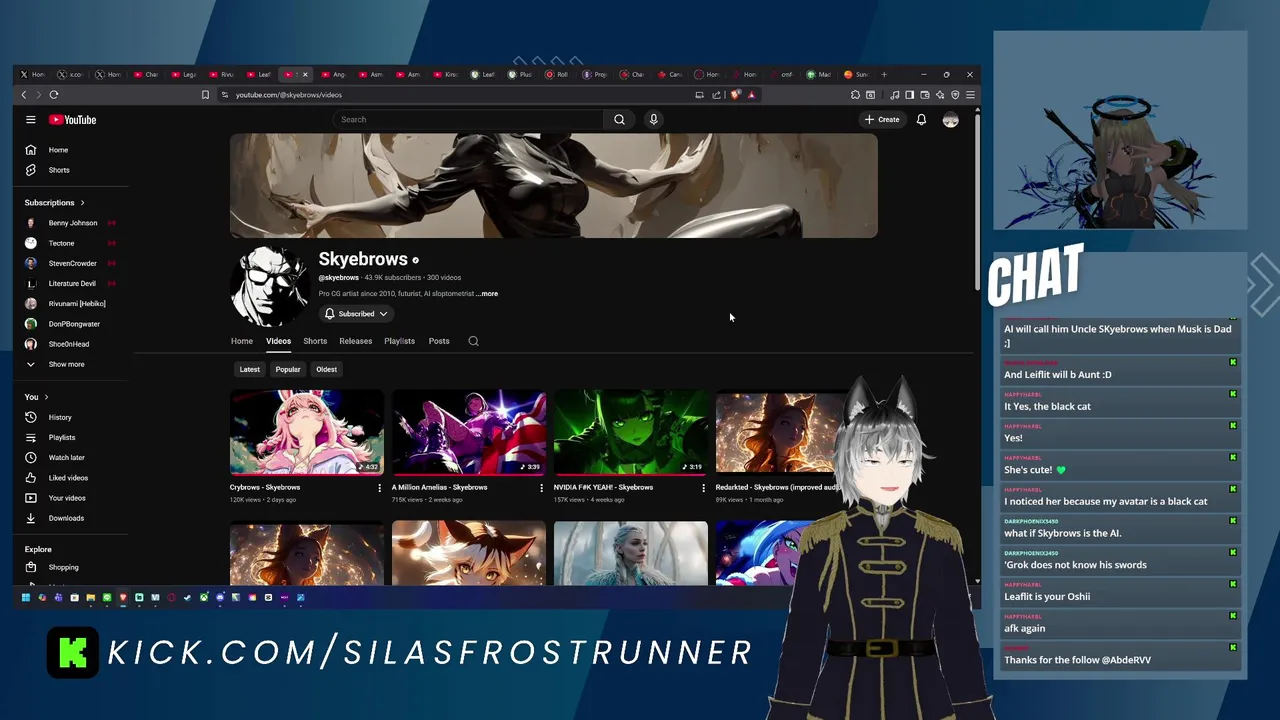1280x720 pixels.
Task: Open options menu for Crybrows video
Action: point(379,488)
